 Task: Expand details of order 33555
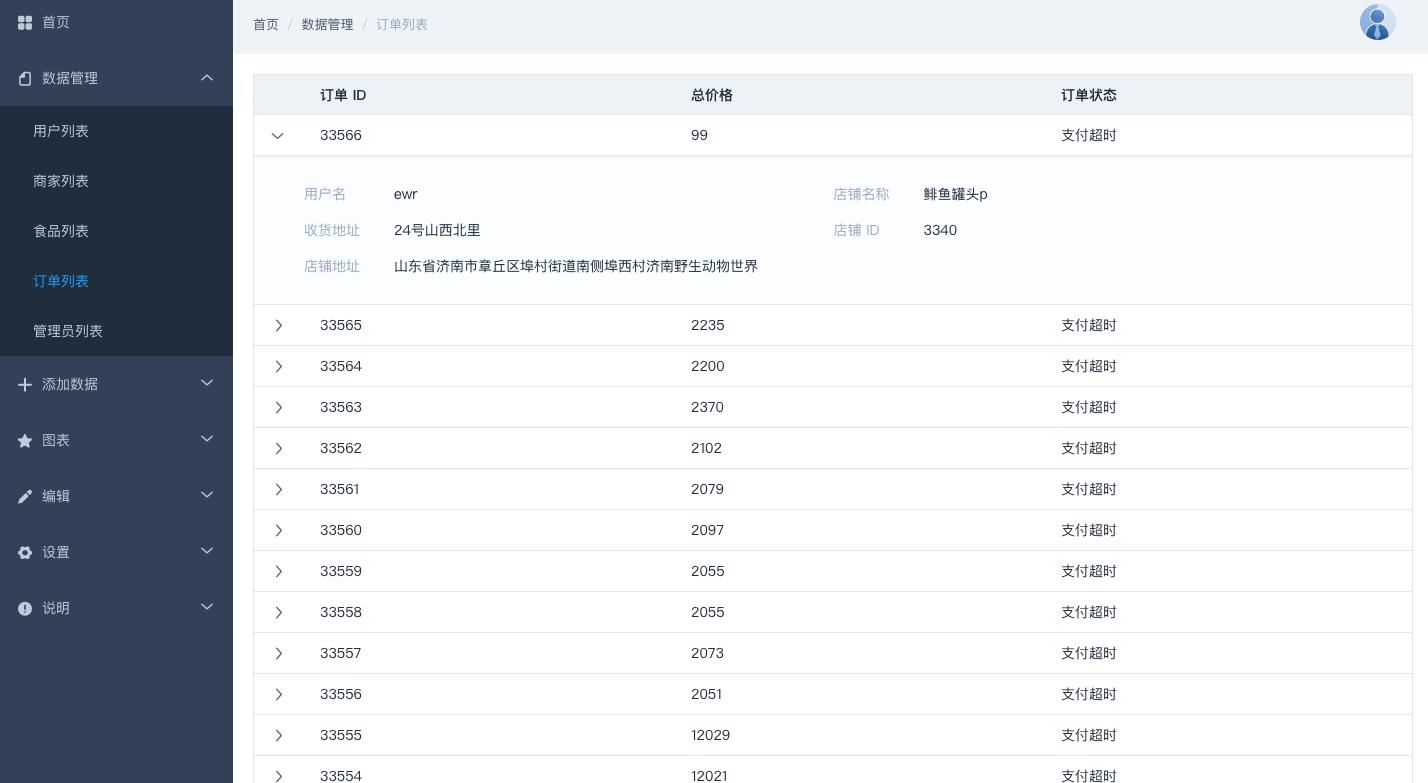click(x=279, y=735)
